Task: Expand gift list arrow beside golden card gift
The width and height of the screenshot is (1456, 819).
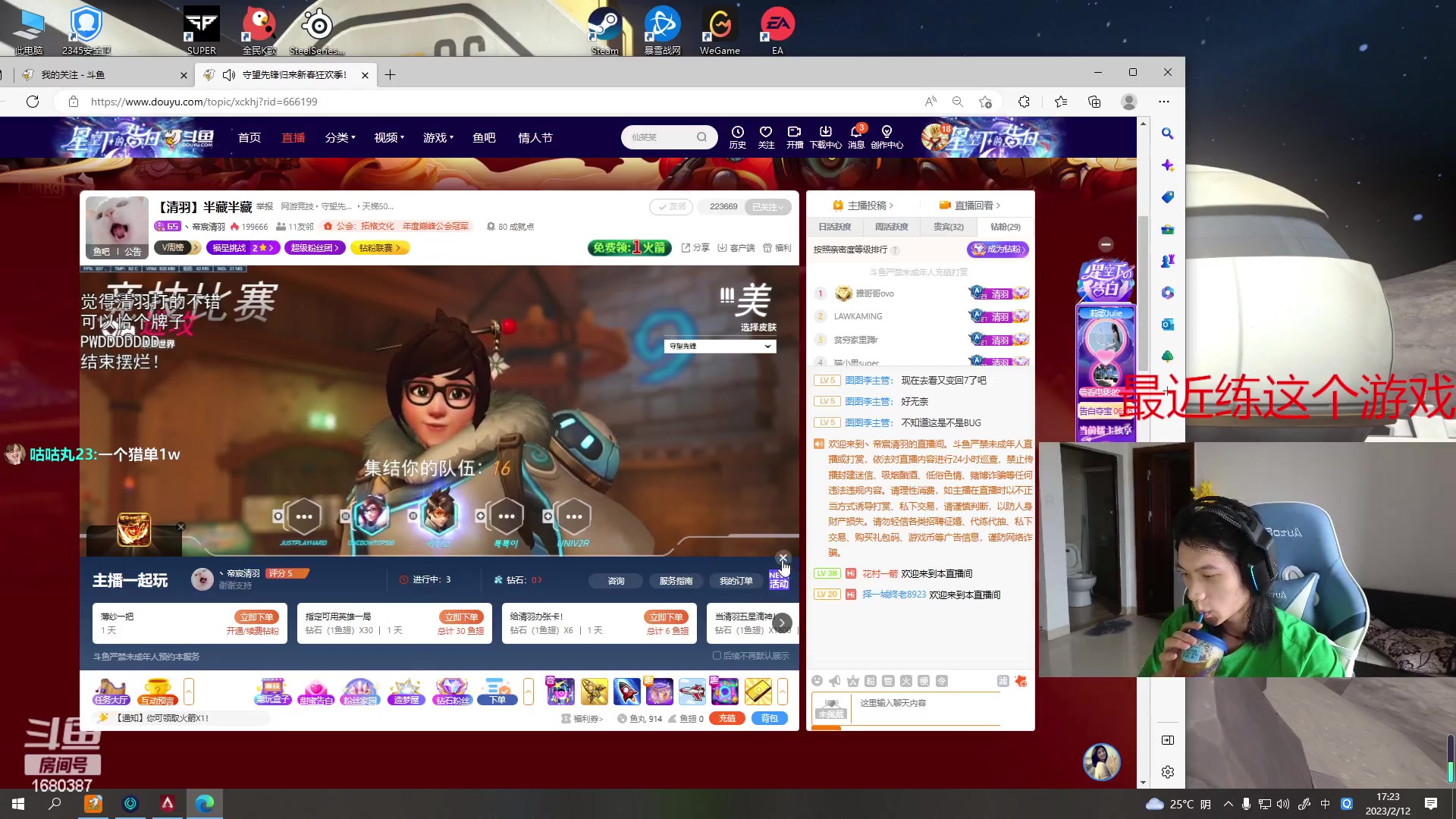Action: [x=783, y=692]
